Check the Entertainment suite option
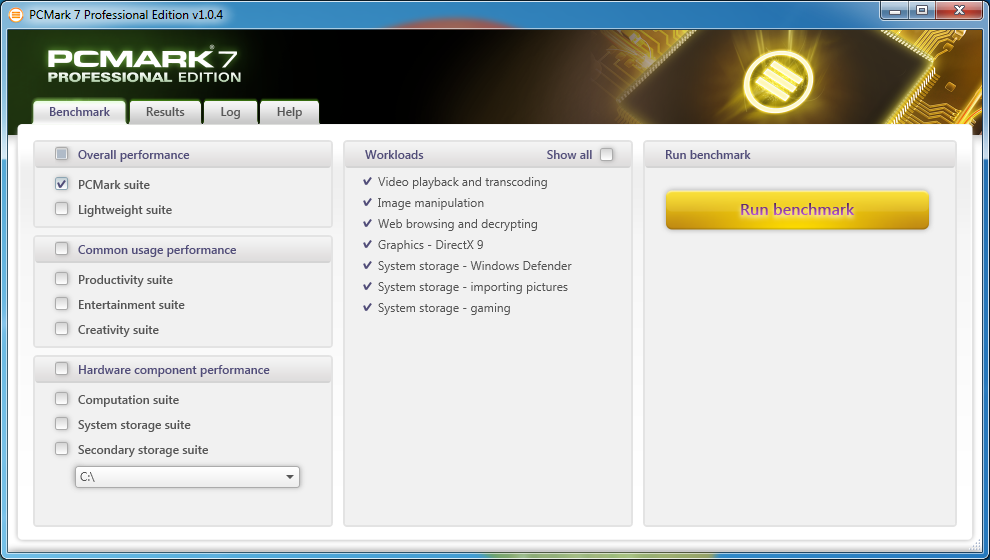 tap(61, 304)
